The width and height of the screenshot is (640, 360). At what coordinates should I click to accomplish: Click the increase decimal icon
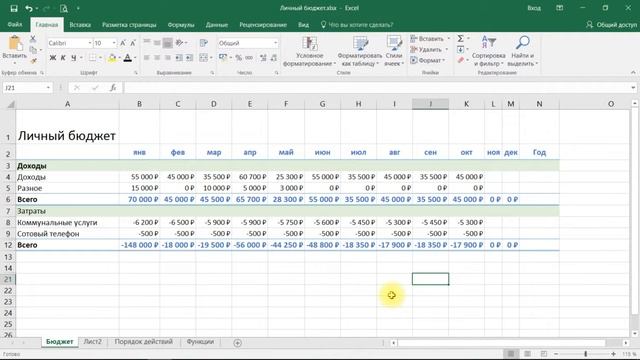tap(263, 58)
